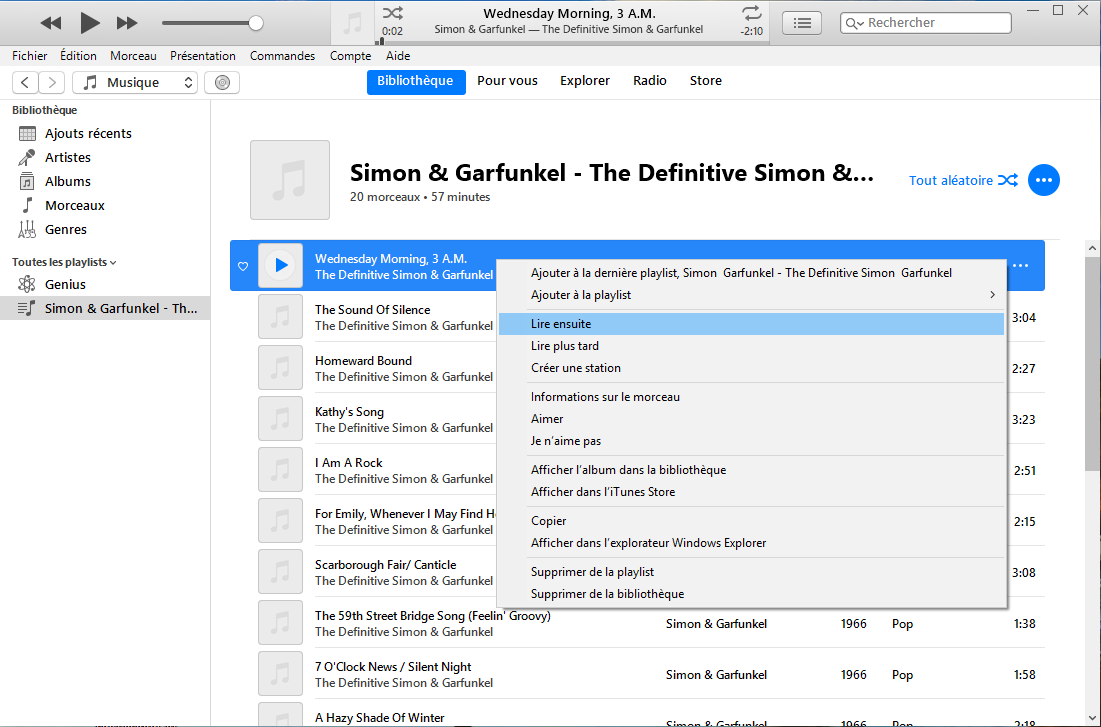Click the fast-forward next track button
1101x727 pixels.
point(127,23)
